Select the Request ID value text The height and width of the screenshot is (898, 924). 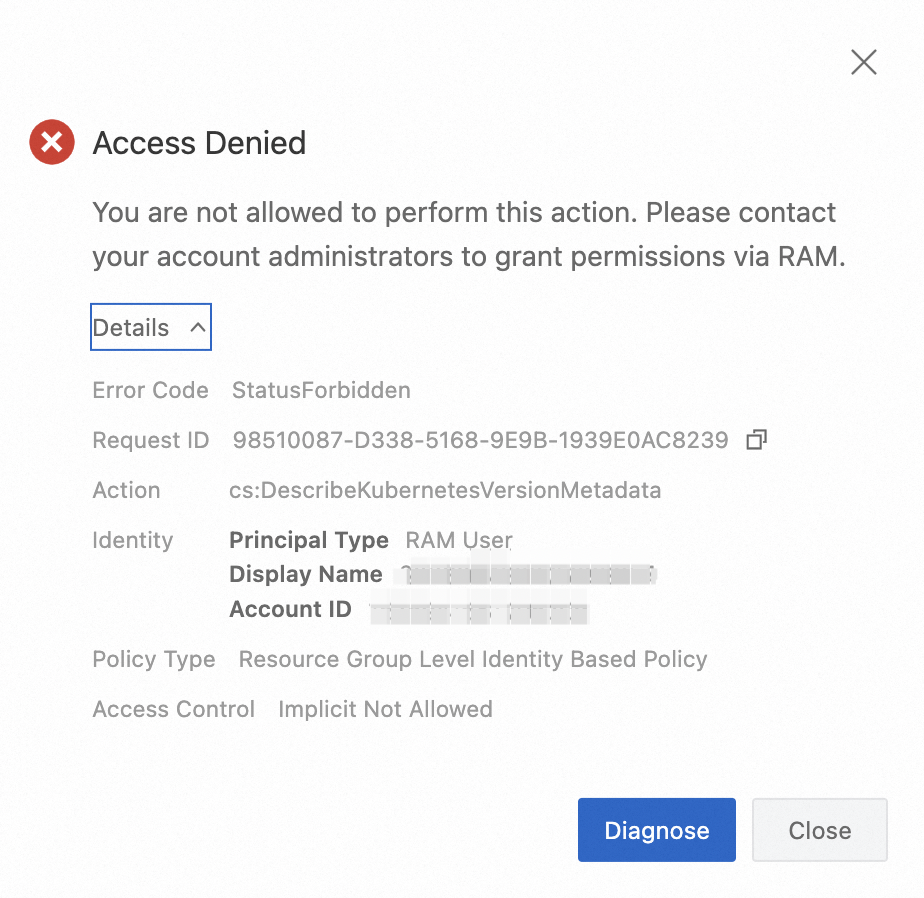[x=480, y=440]
